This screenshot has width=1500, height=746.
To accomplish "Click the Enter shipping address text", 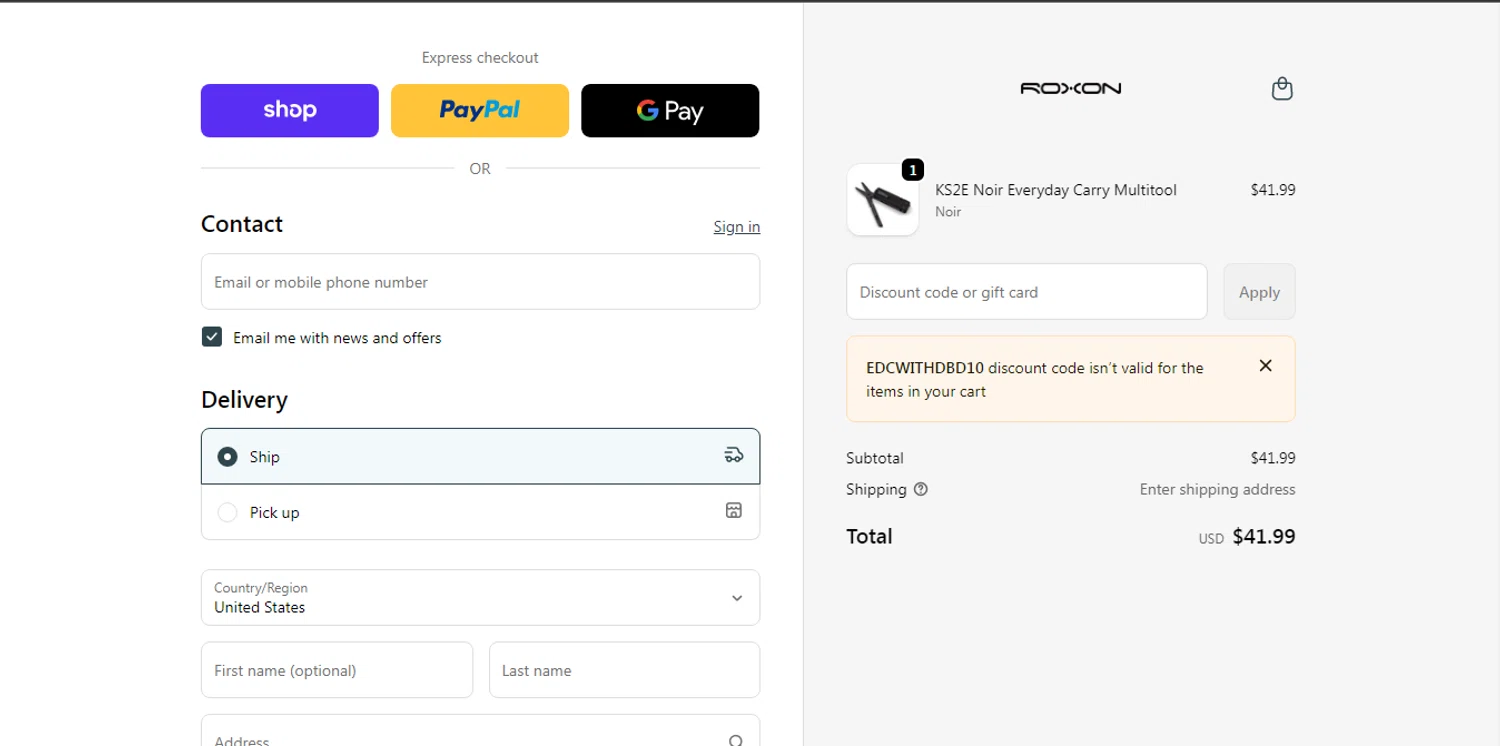I will 1217,489.
